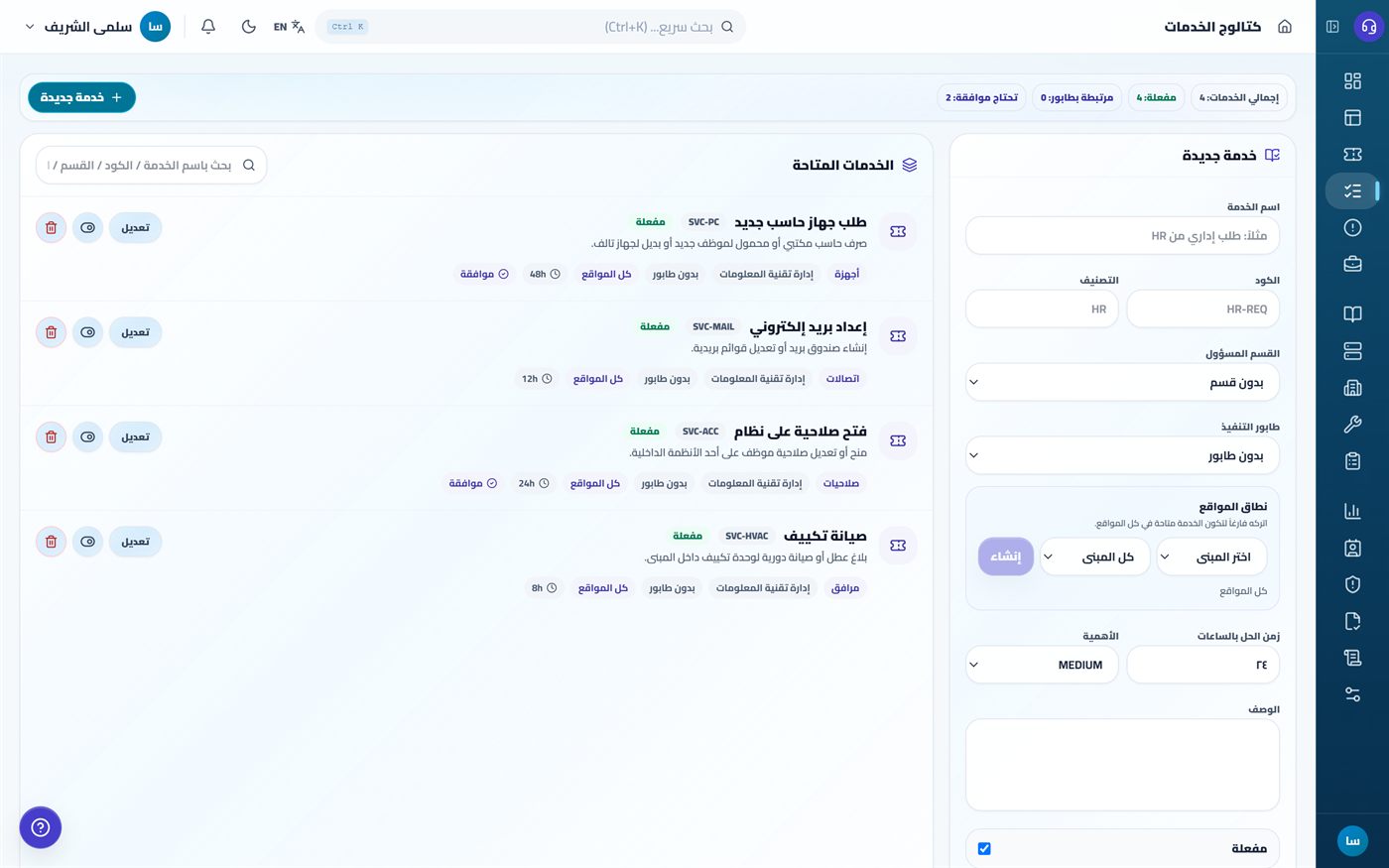1389x868 pixels.
Task: Toggle the eye icon for إعداد بريد إلكتروني
Action: click(x=87, y=332)
